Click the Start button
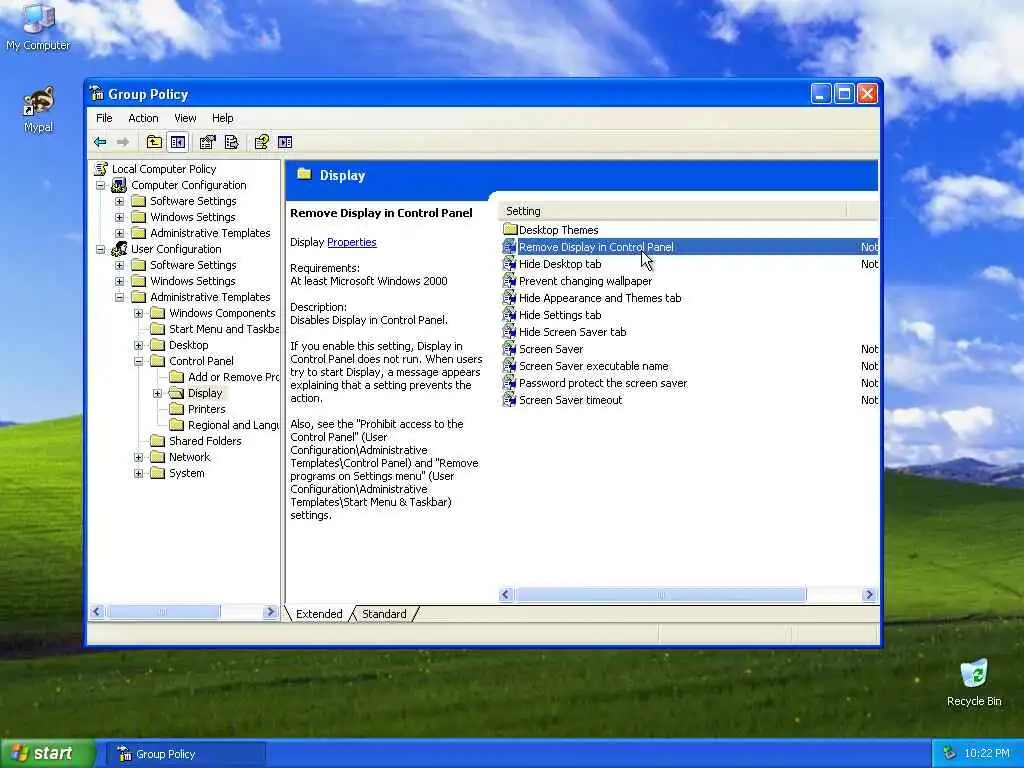 tap(48, 754)
